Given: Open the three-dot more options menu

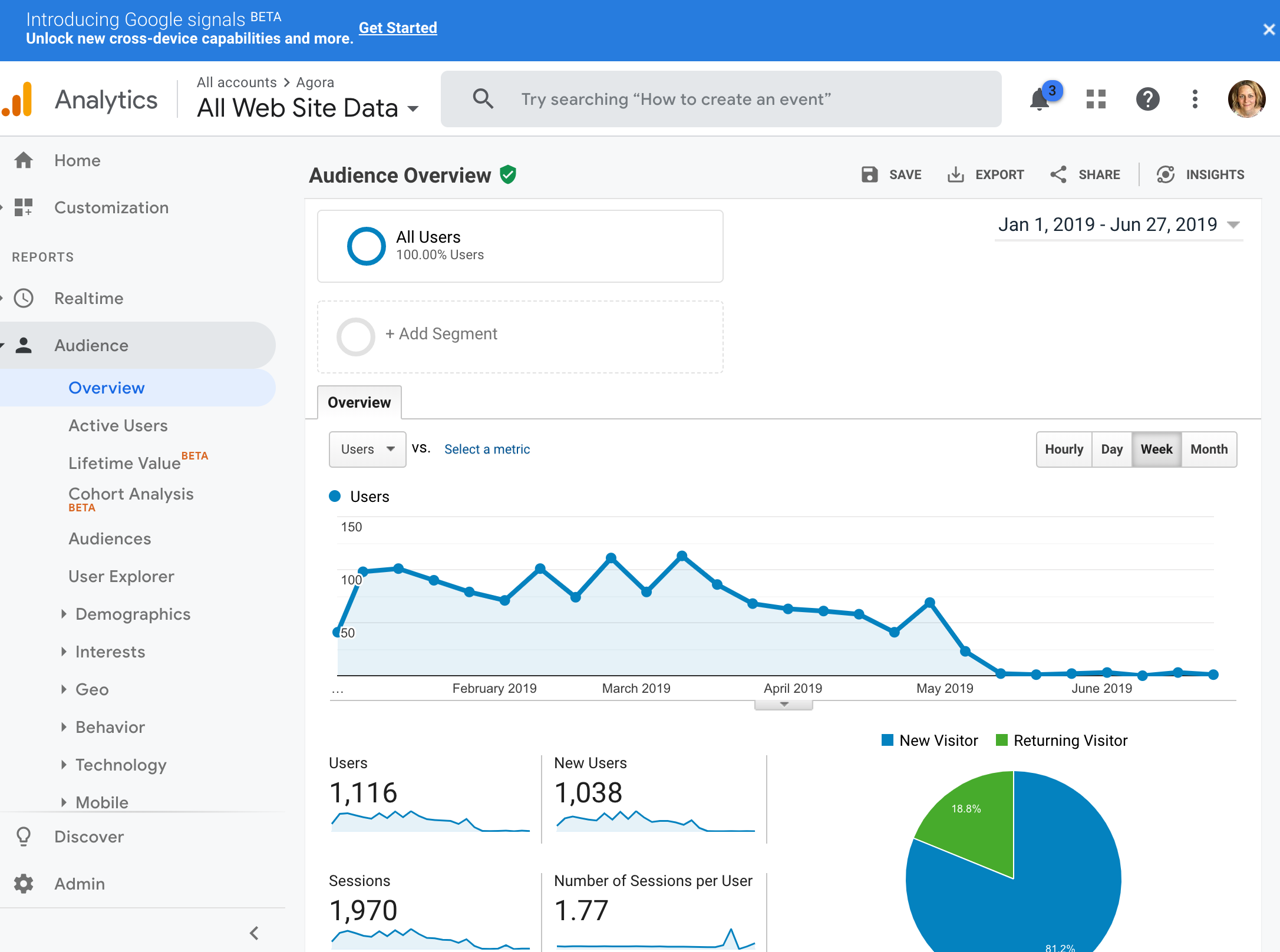Looking at the screenshot, I should point(1195,99).
